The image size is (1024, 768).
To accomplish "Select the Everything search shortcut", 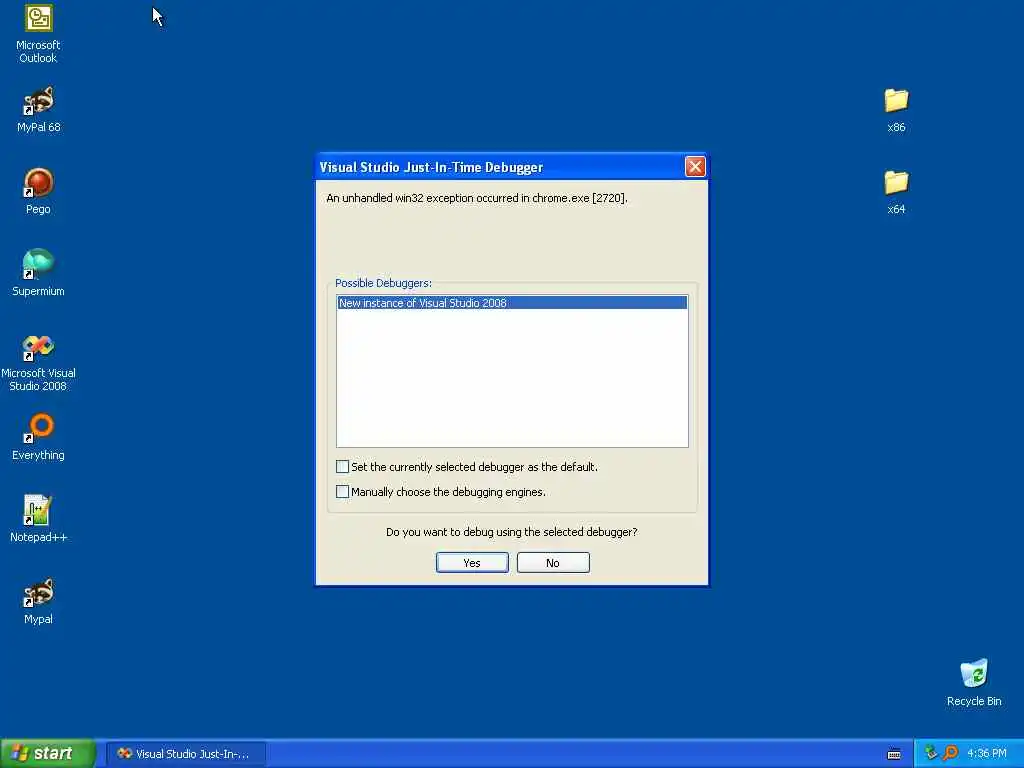I will (38, 438).
